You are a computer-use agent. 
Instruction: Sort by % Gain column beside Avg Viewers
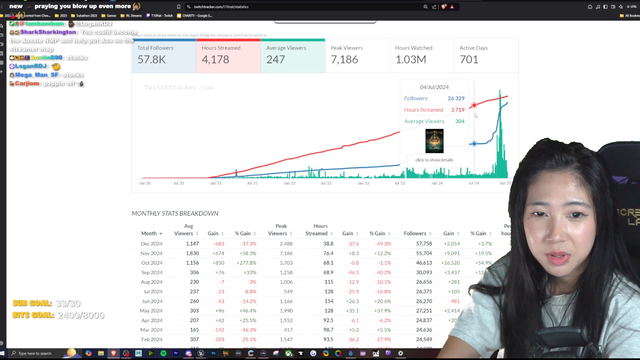tap(245, 233)
